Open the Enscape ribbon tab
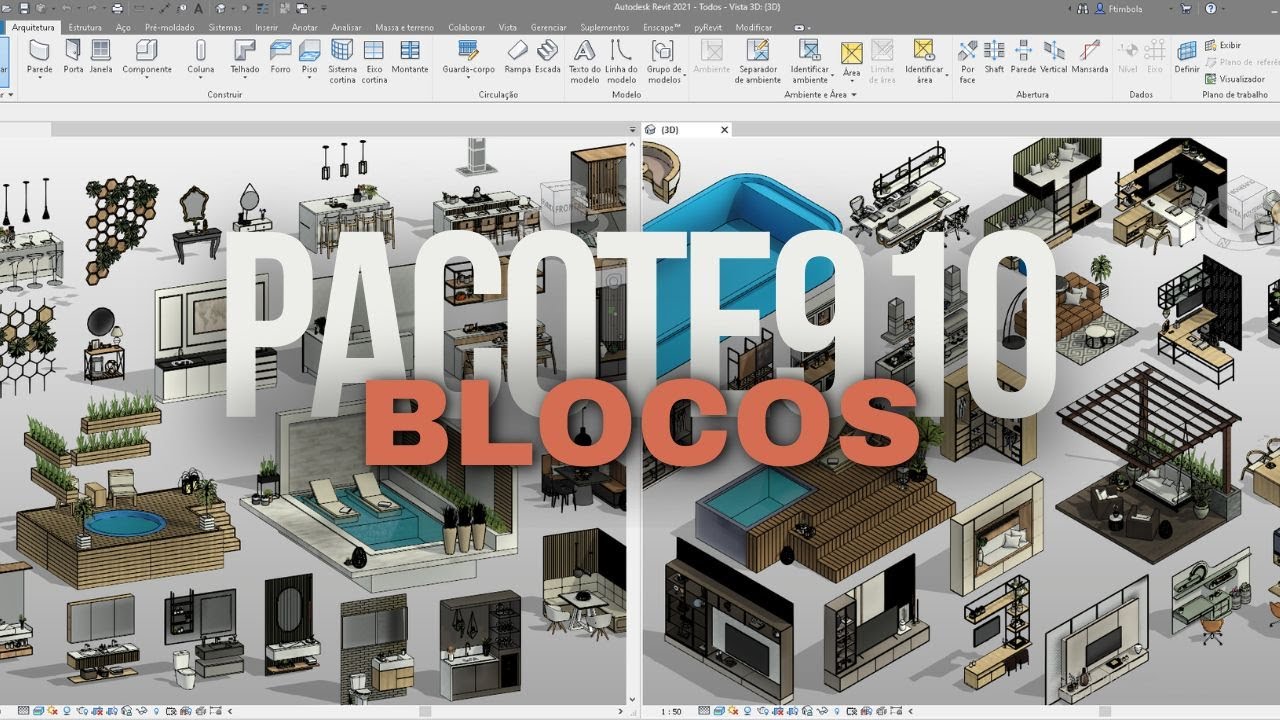This screenshot has width=1280, height=720. click(659, 28)
